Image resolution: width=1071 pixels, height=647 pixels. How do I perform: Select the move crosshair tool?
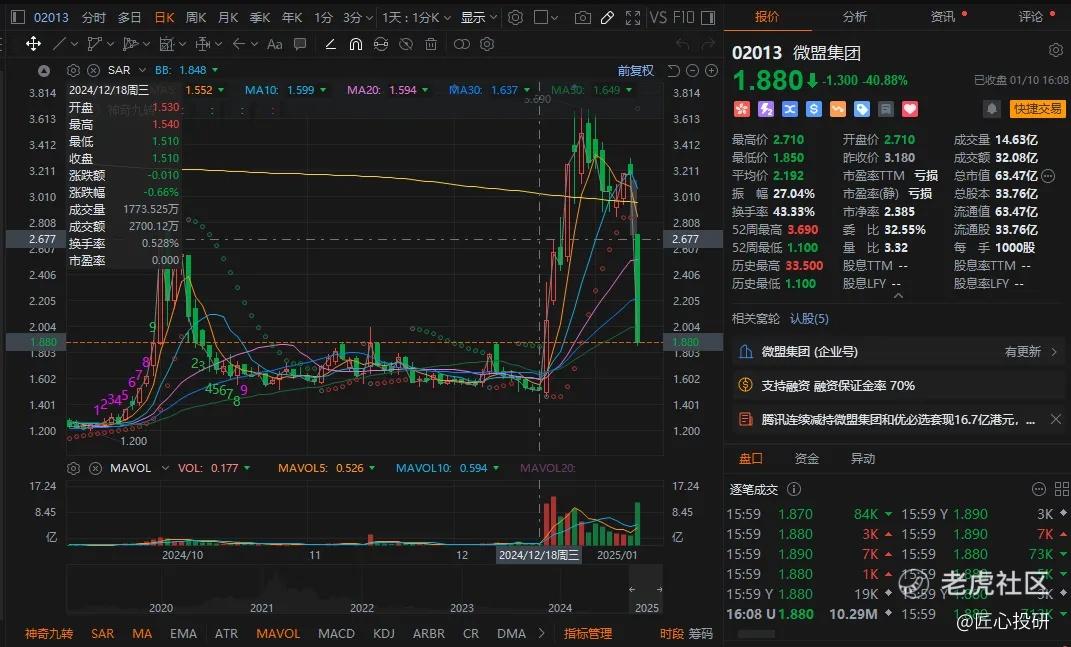click(x=33, y=44)
